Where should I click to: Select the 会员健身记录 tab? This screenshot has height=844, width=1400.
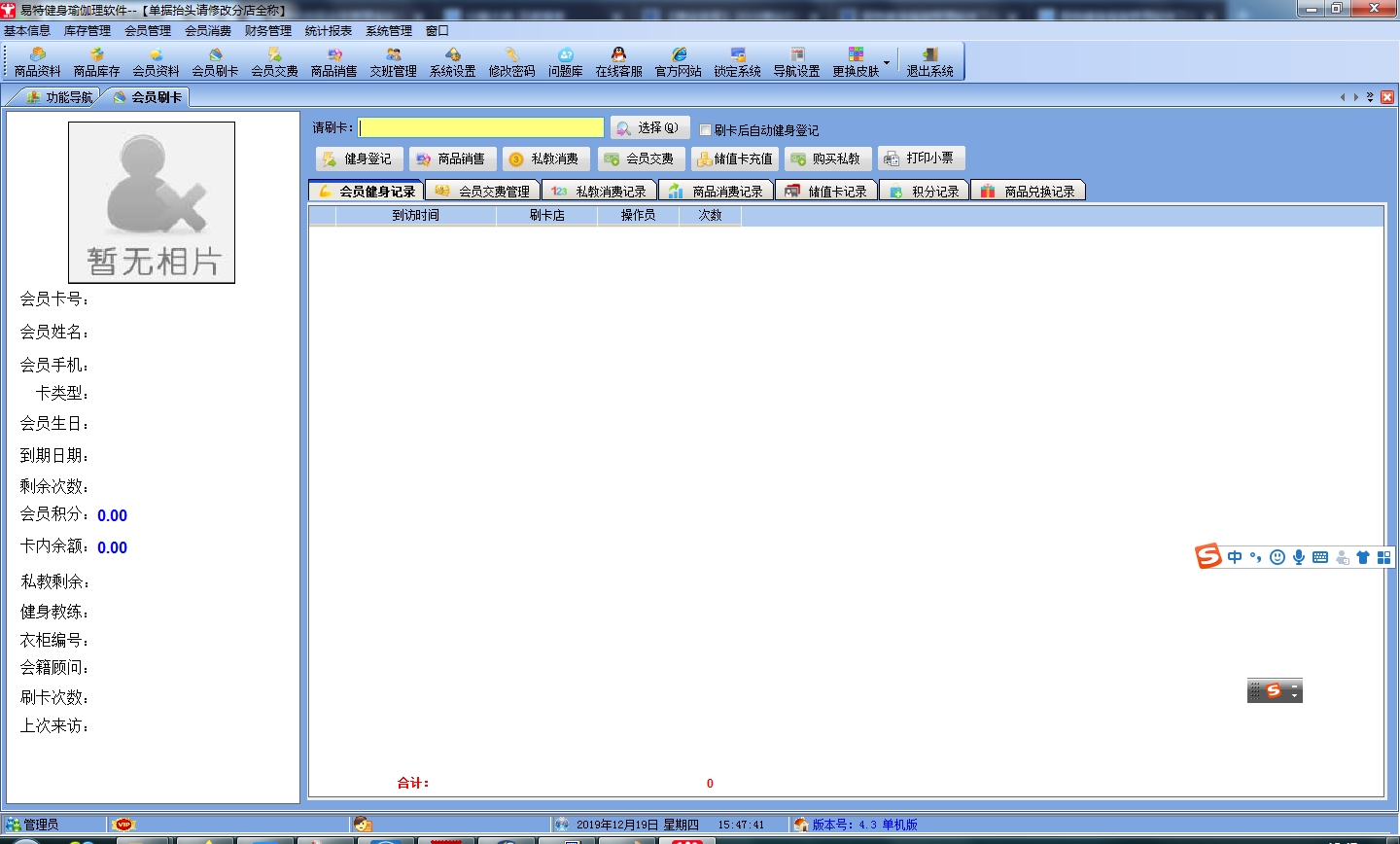[x=367, y=192]
